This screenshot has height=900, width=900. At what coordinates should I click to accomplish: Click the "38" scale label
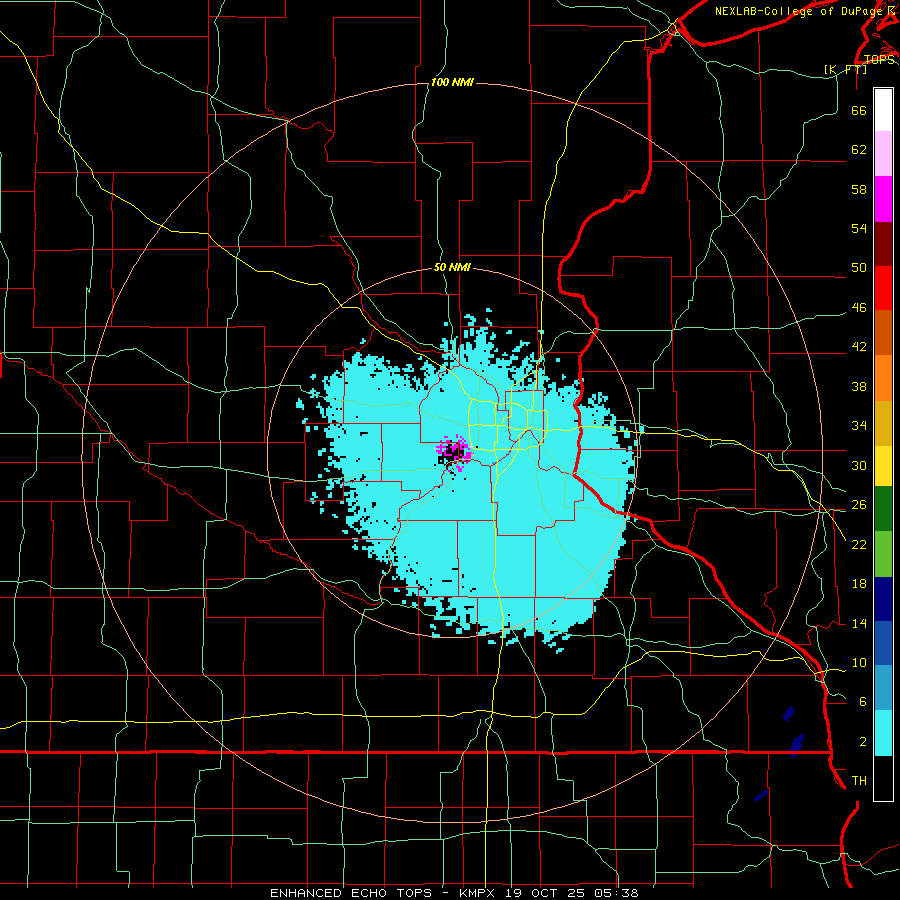point(859,386)
